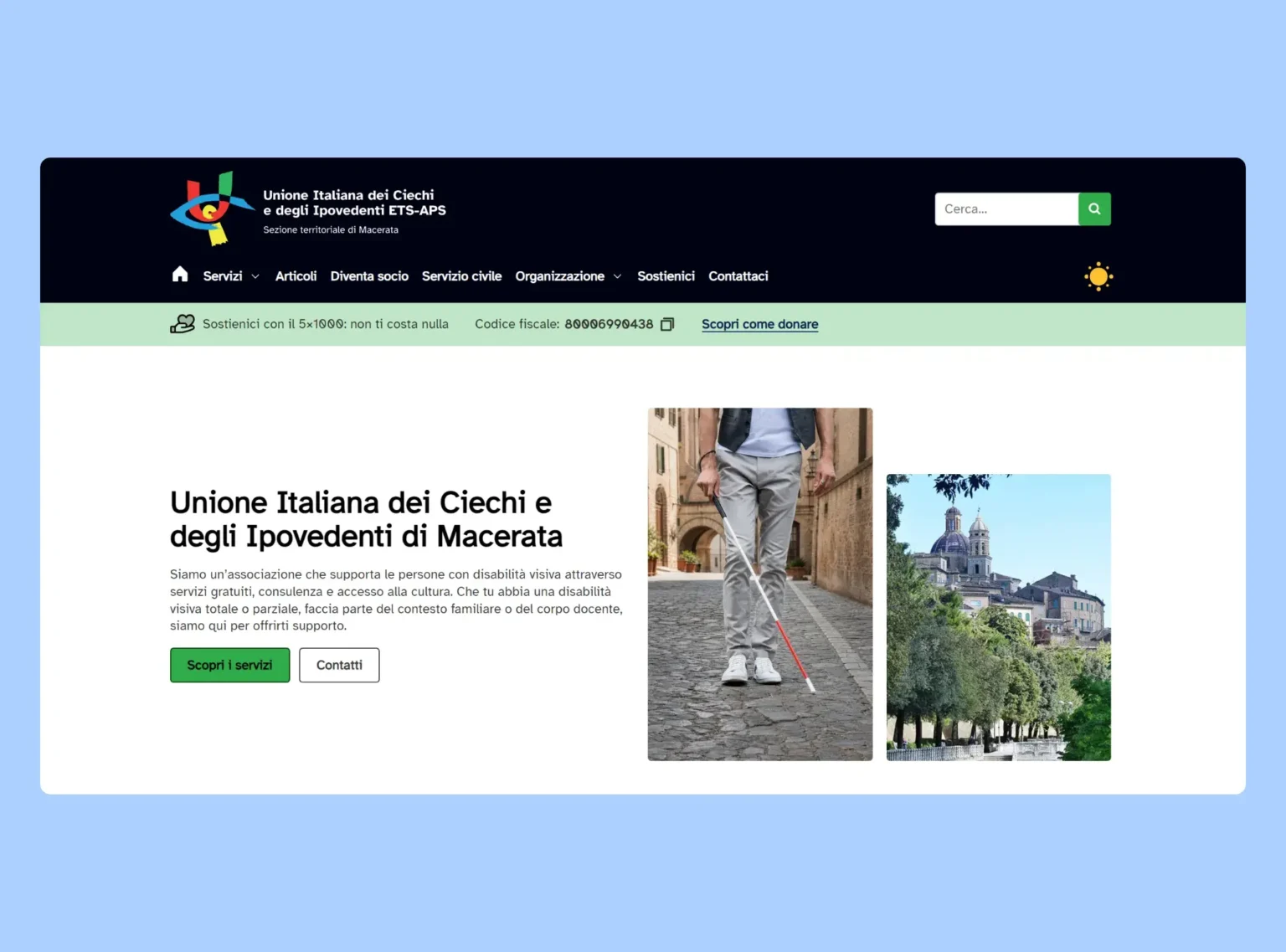
Task: Click the Scopri i servizi button
Action: tap(230, 665)
